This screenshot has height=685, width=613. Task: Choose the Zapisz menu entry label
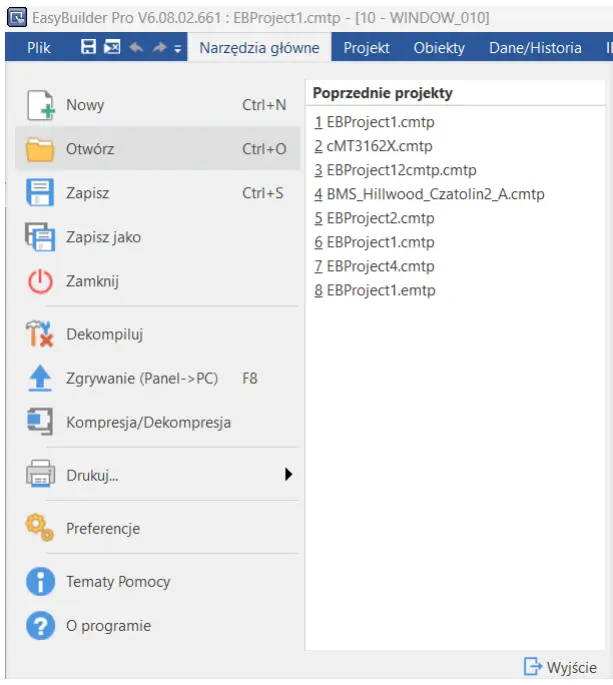click(87, 193)
